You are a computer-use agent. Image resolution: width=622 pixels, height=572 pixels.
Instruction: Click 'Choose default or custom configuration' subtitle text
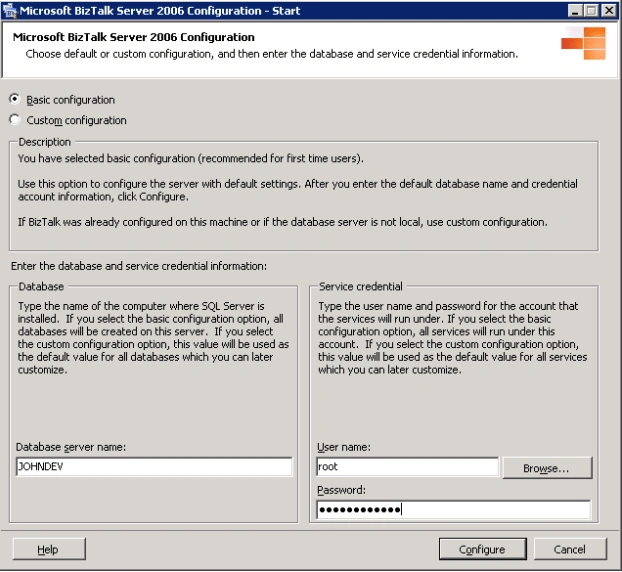272,54
